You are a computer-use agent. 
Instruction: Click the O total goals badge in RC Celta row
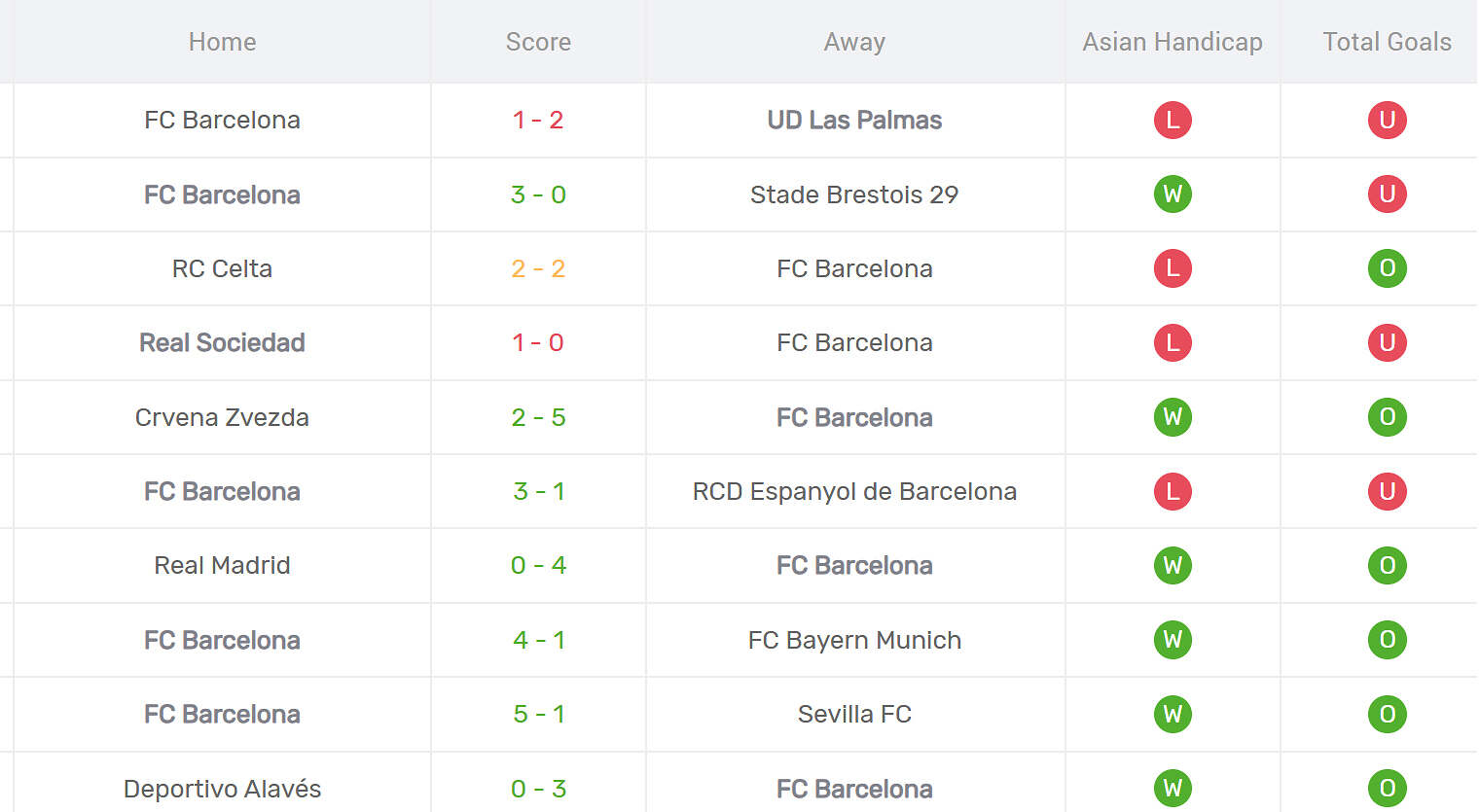(1387, 268)
